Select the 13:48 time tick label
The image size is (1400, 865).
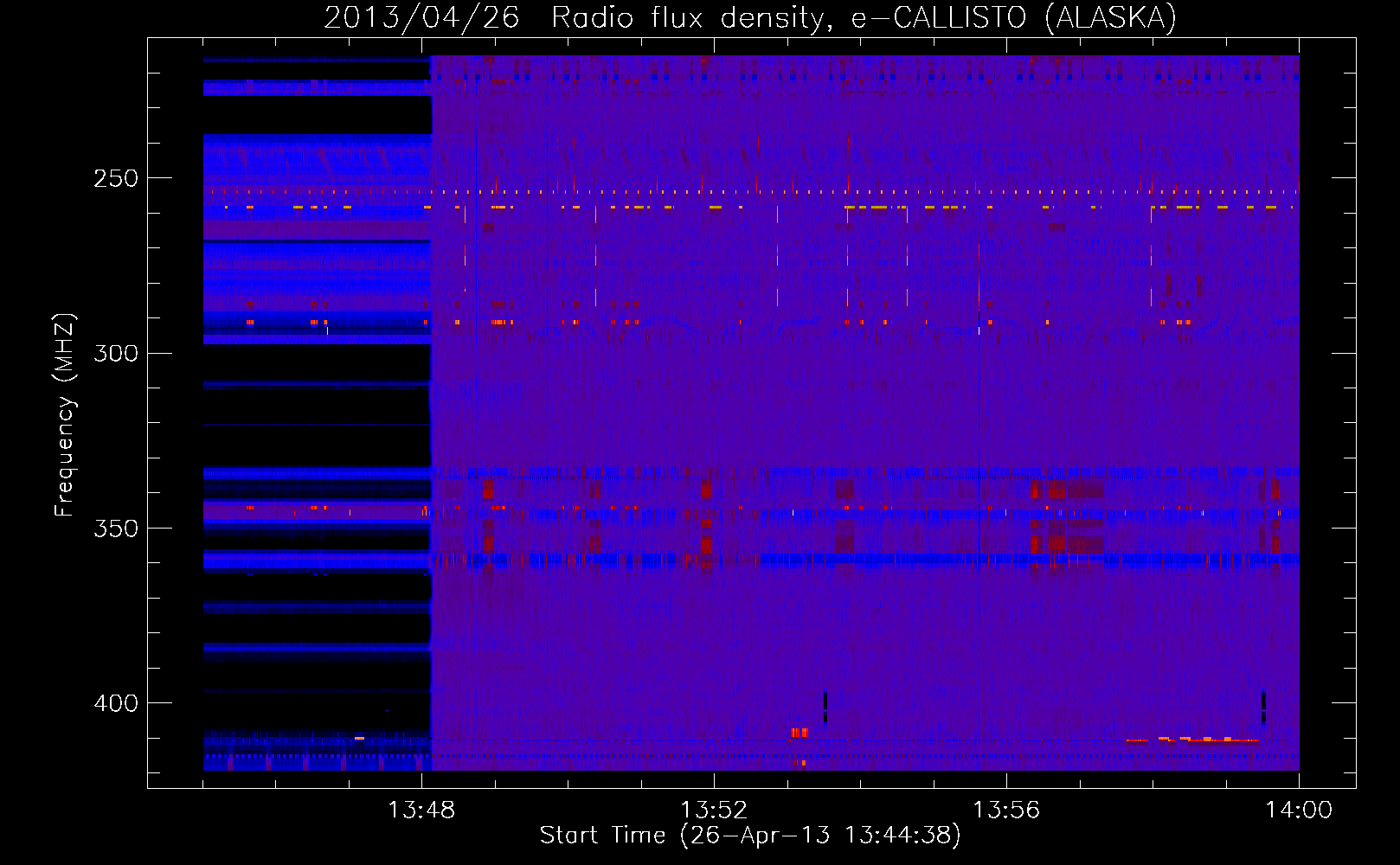(x=421, y=810)
